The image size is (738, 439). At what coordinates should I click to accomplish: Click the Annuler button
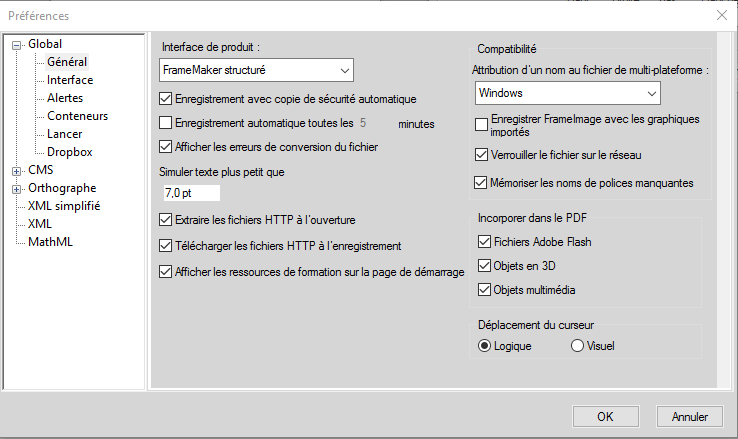pyautogui.click(x=690, y=417)
